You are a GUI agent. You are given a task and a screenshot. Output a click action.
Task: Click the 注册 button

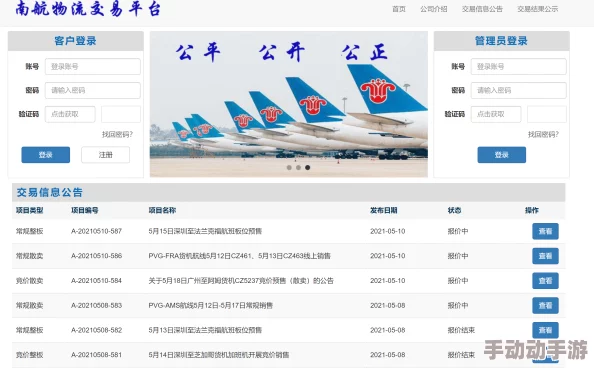[x=106, y=155]
